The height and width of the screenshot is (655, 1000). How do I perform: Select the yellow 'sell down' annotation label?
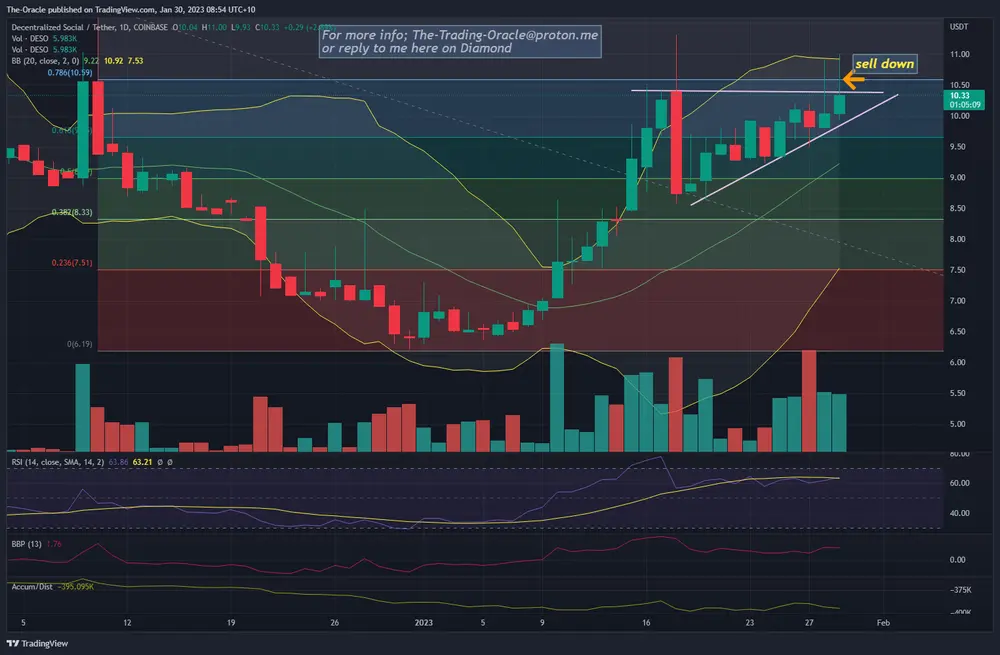884,64
